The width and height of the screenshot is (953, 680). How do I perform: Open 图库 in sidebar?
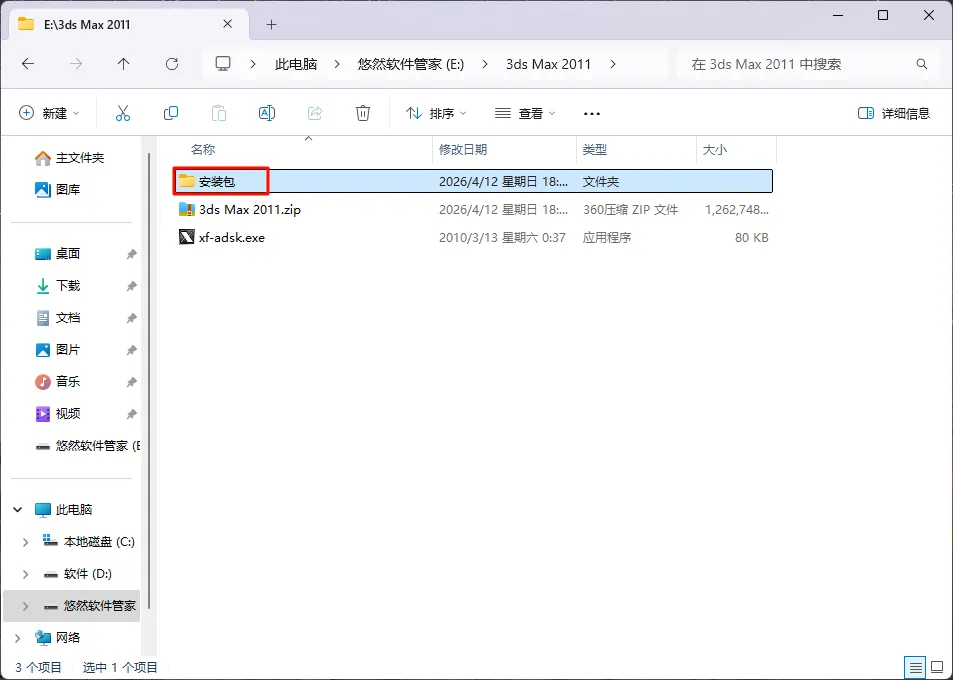coord(57,190)
